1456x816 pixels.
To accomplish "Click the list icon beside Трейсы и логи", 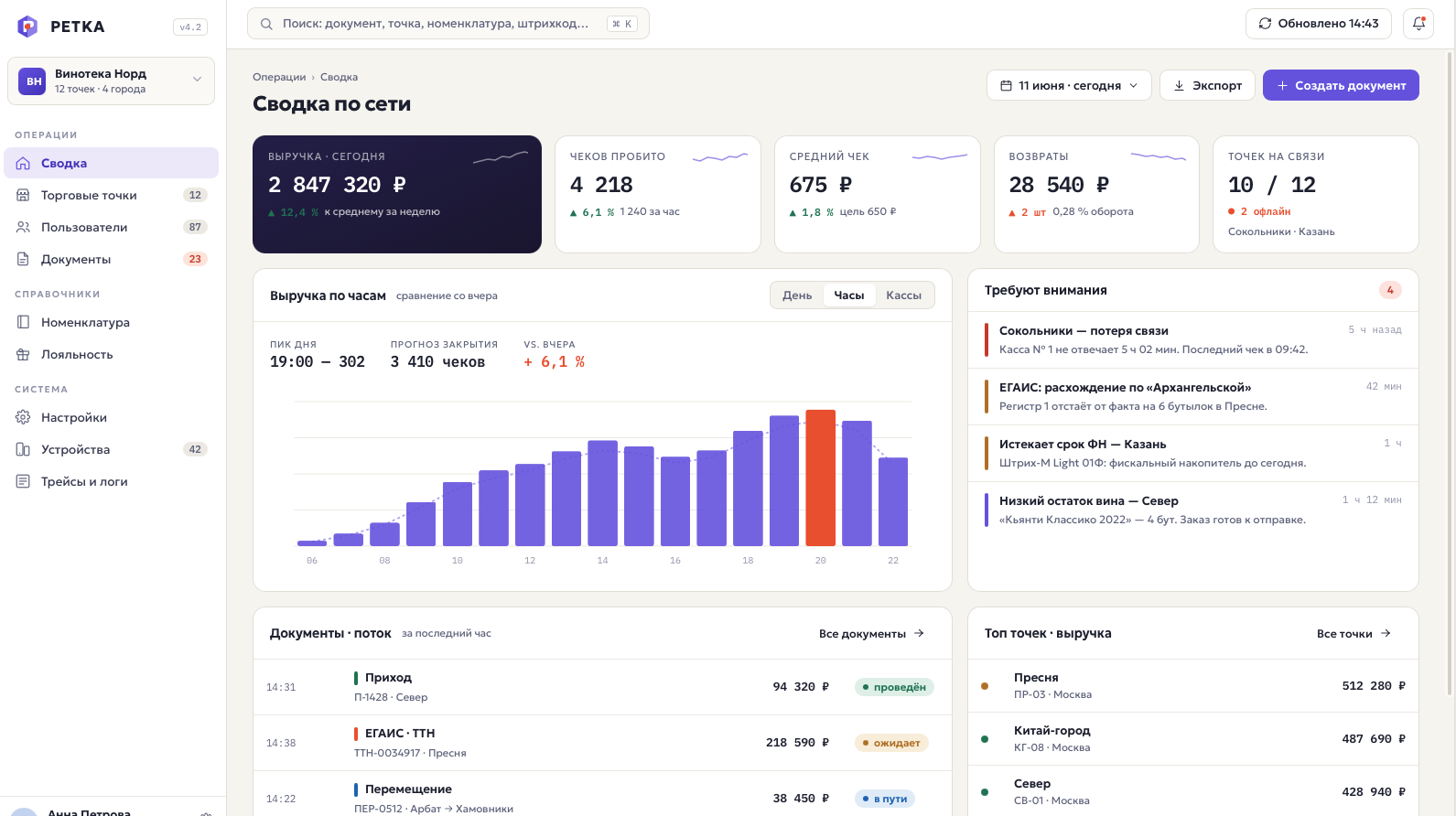I will click(24, 481).
